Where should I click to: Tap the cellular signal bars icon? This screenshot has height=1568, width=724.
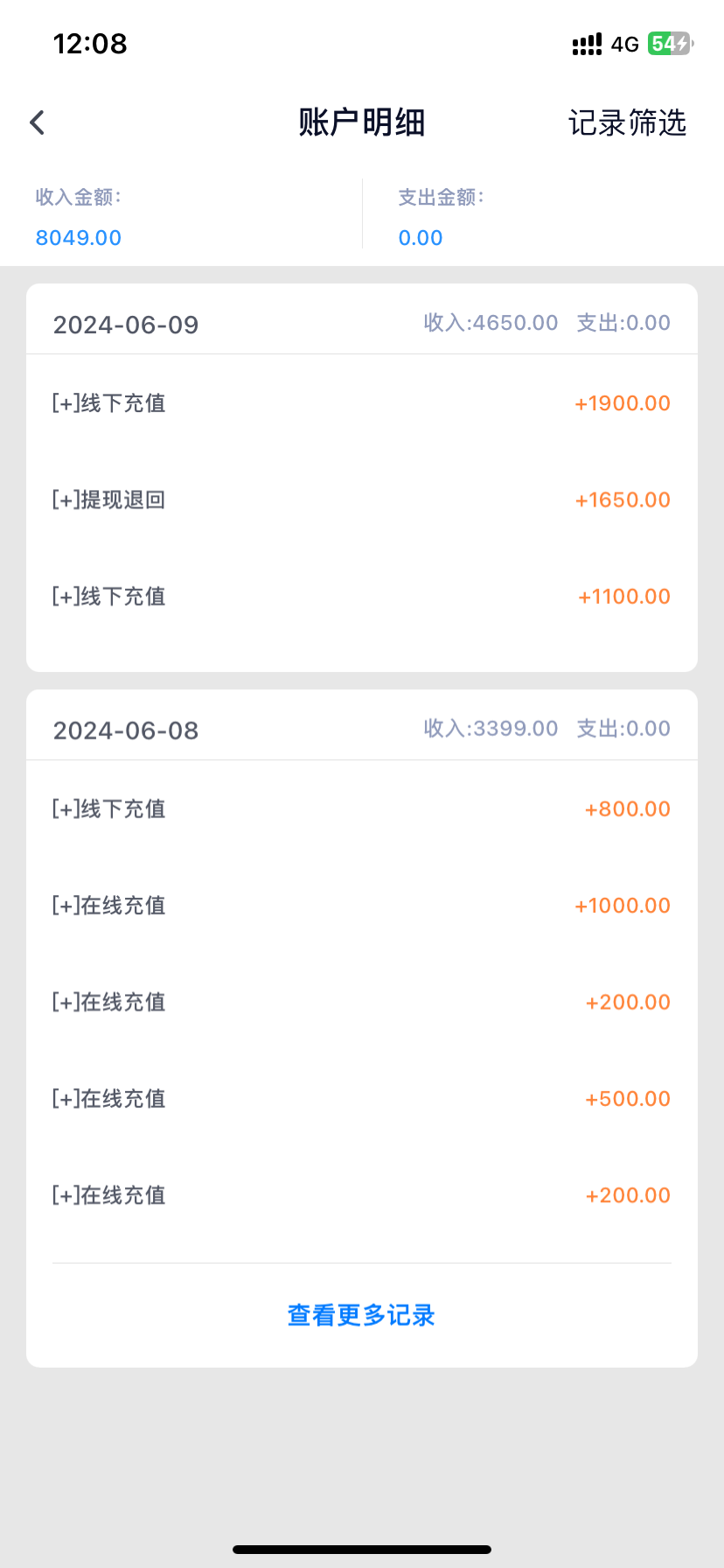coord(587,45)
